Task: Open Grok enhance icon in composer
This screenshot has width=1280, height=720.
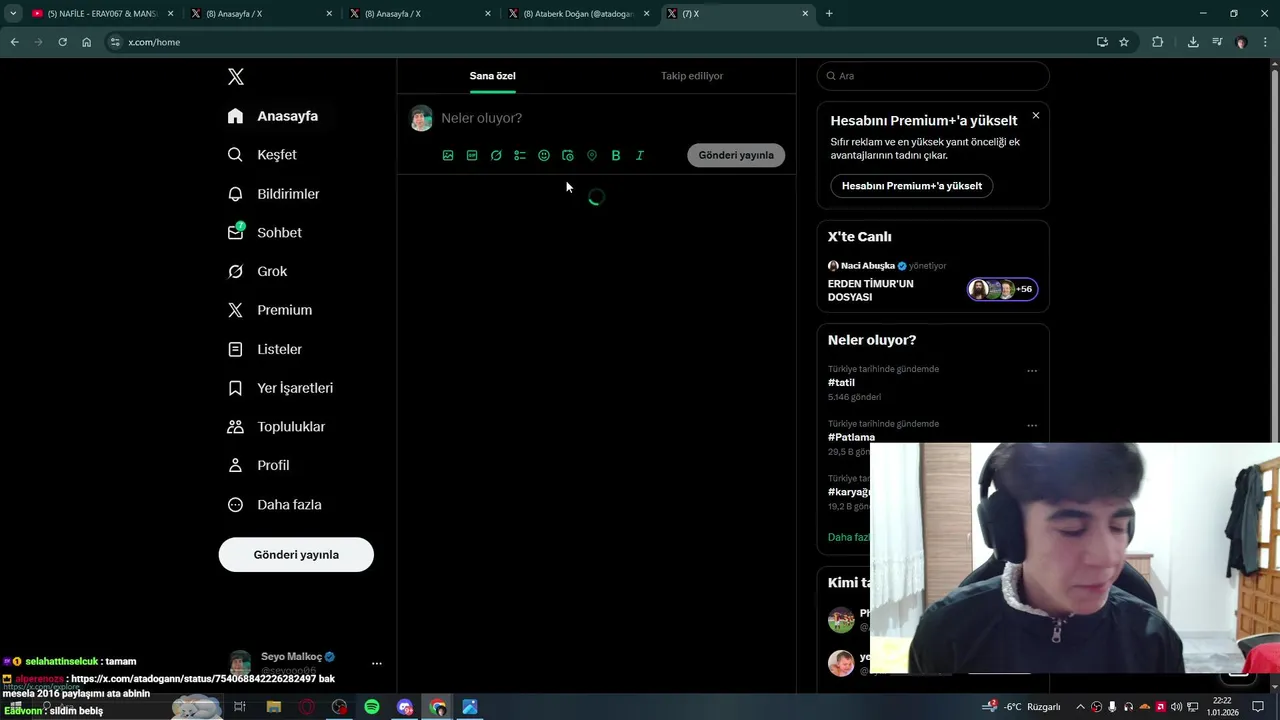Action: point(496,155)
